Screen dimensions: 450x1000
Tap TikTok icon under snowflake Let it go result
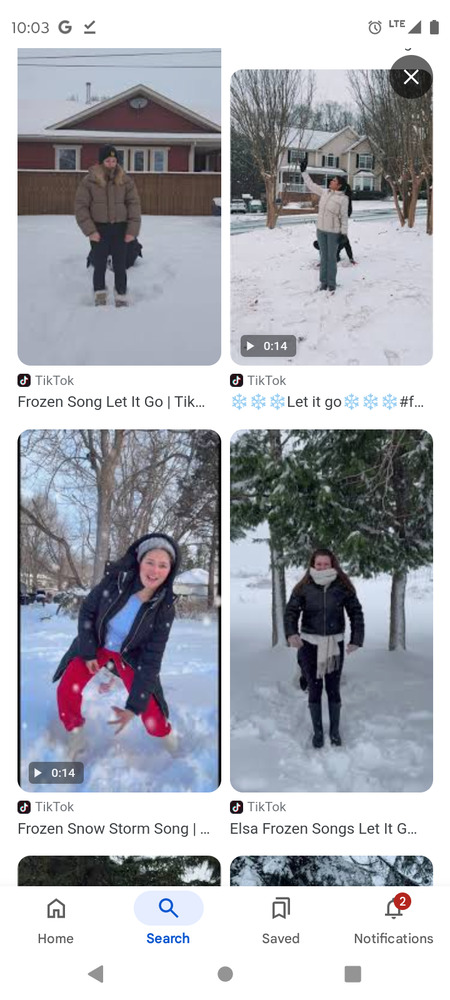click(x=236, y=381)
